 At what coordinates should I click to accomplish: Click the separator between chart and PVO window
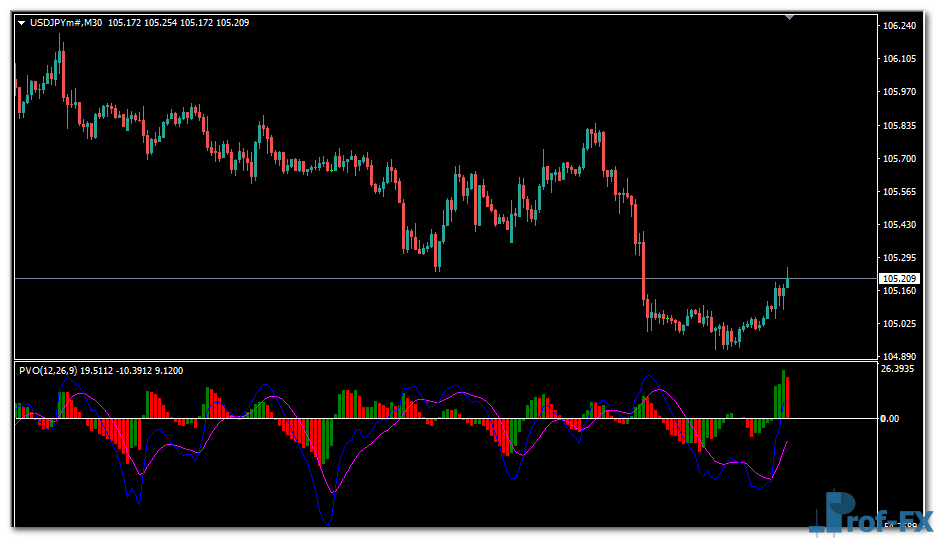coord(440,361)
